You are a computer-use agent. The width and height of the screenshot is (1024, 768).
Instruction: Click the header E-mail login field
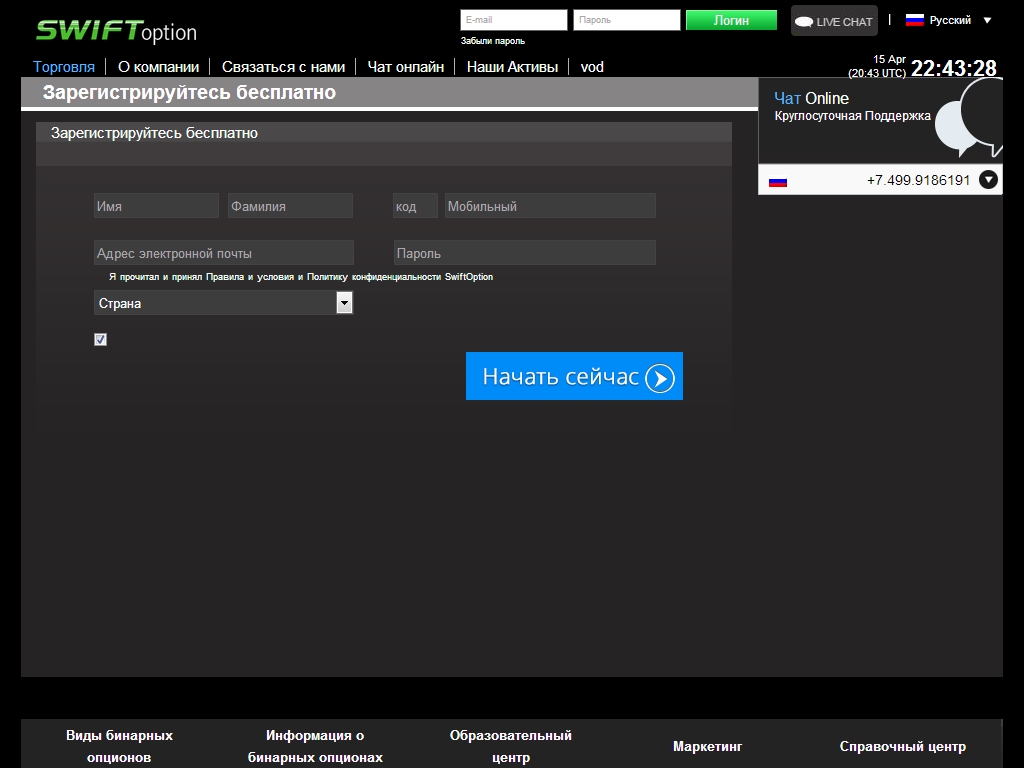513,20
